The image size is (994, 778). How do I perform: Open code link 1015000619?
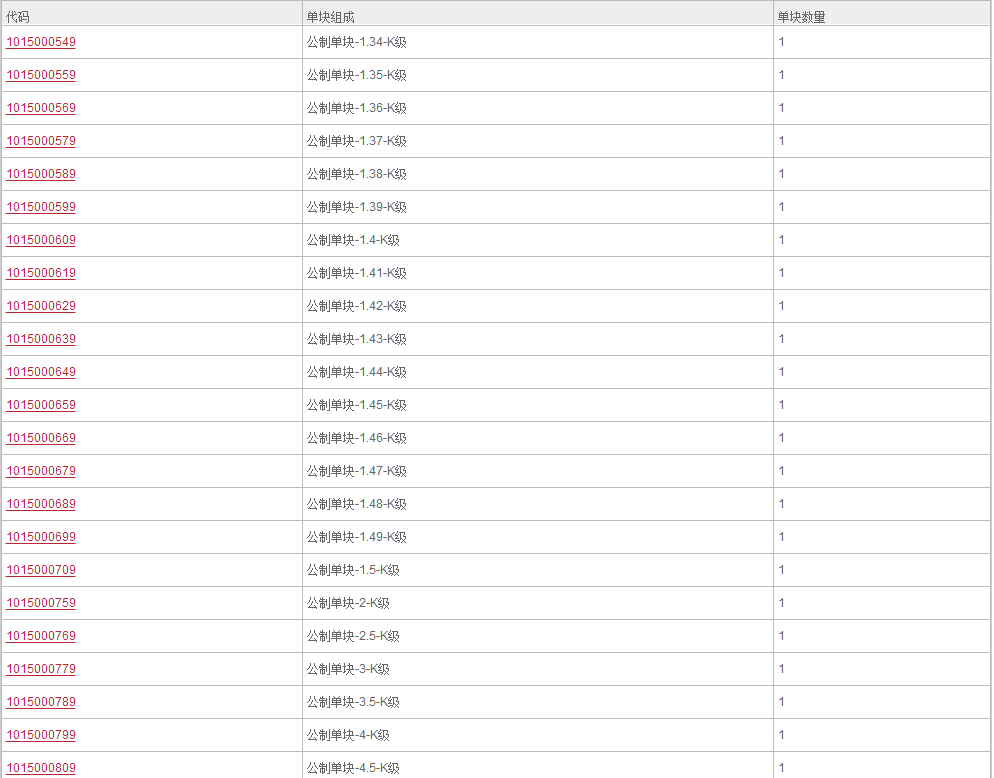[41, 273]
